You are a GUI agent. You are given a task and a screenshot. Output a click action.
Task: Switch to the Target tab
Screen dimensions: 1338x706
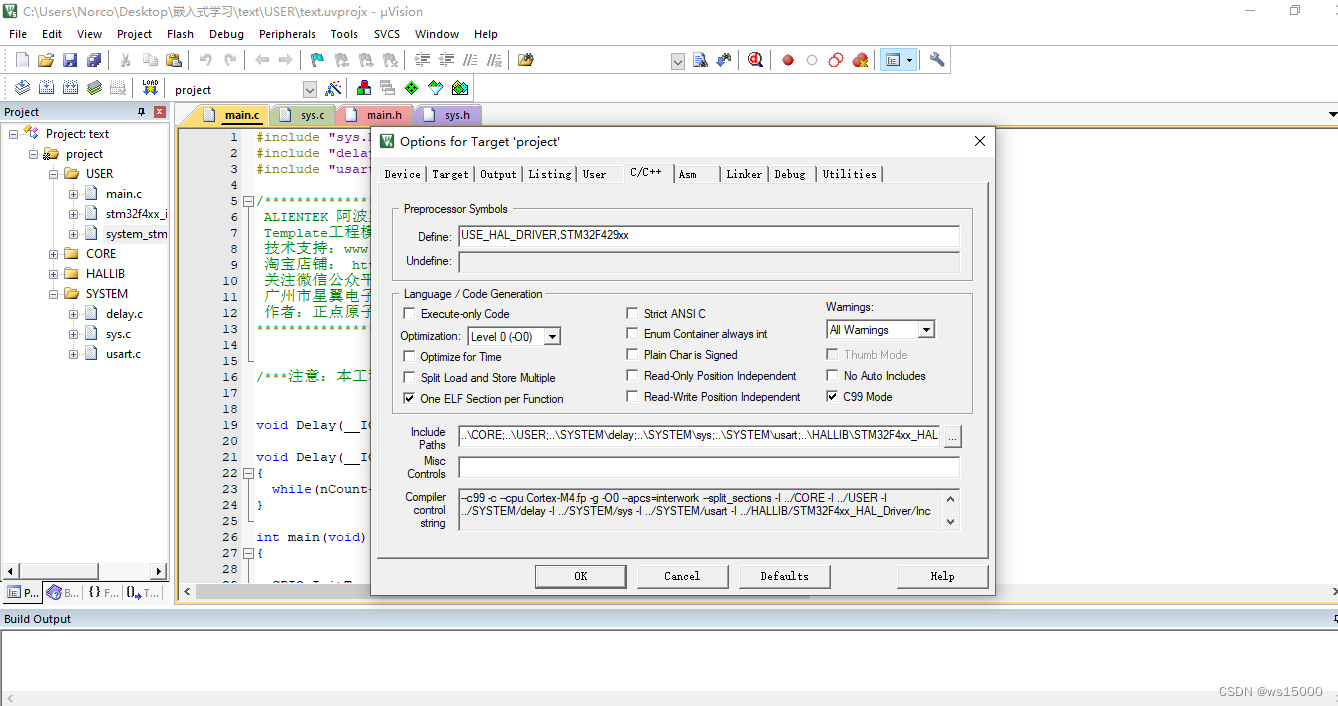(450, 174)
